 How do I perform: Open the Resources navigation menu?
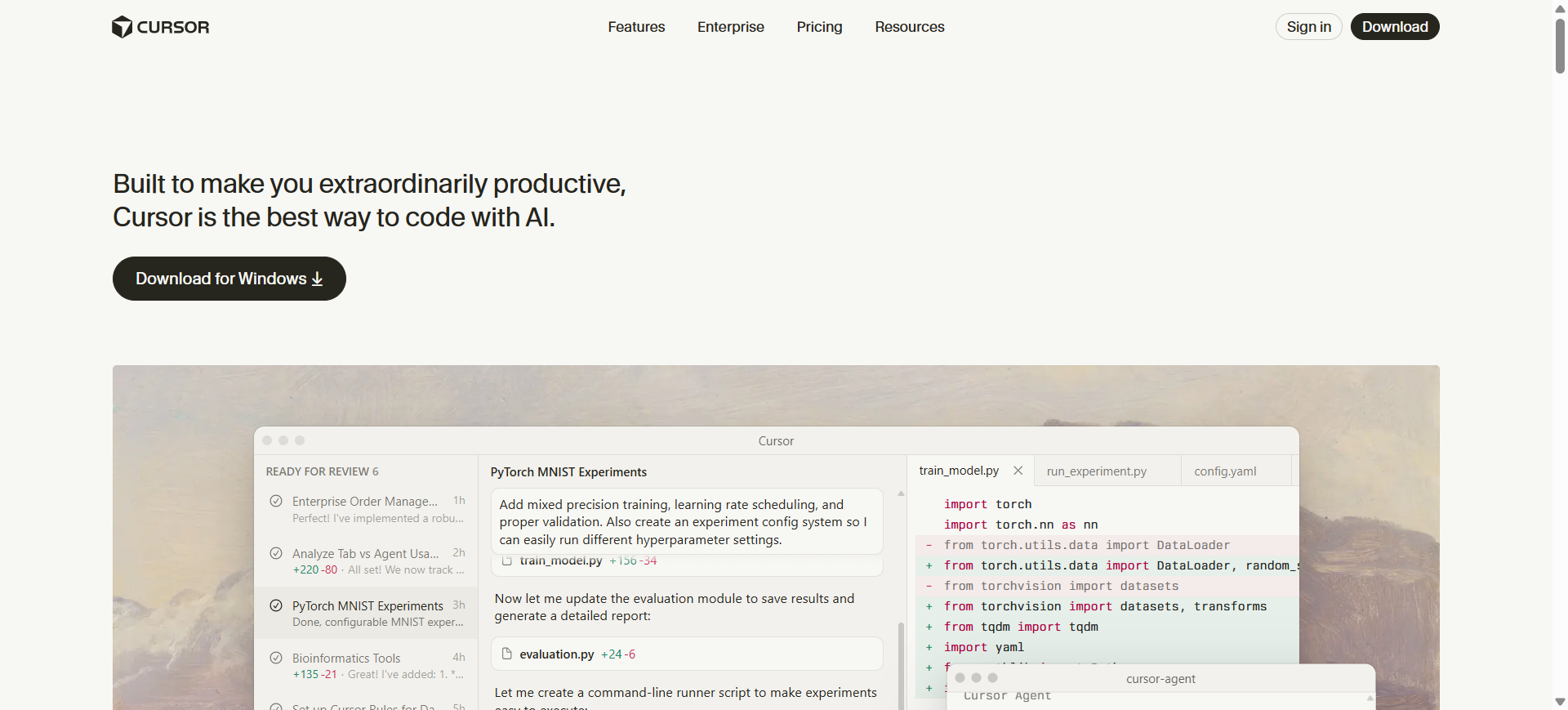909,27
